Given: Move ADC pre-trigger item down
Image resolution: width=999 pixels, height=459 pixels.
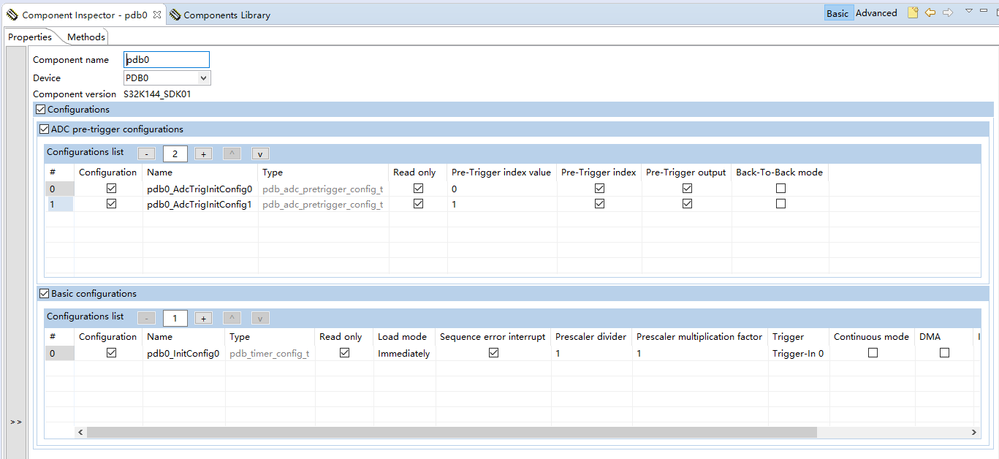Looking at the screenshot, I should pyautogui.click(x=261, y=154).
